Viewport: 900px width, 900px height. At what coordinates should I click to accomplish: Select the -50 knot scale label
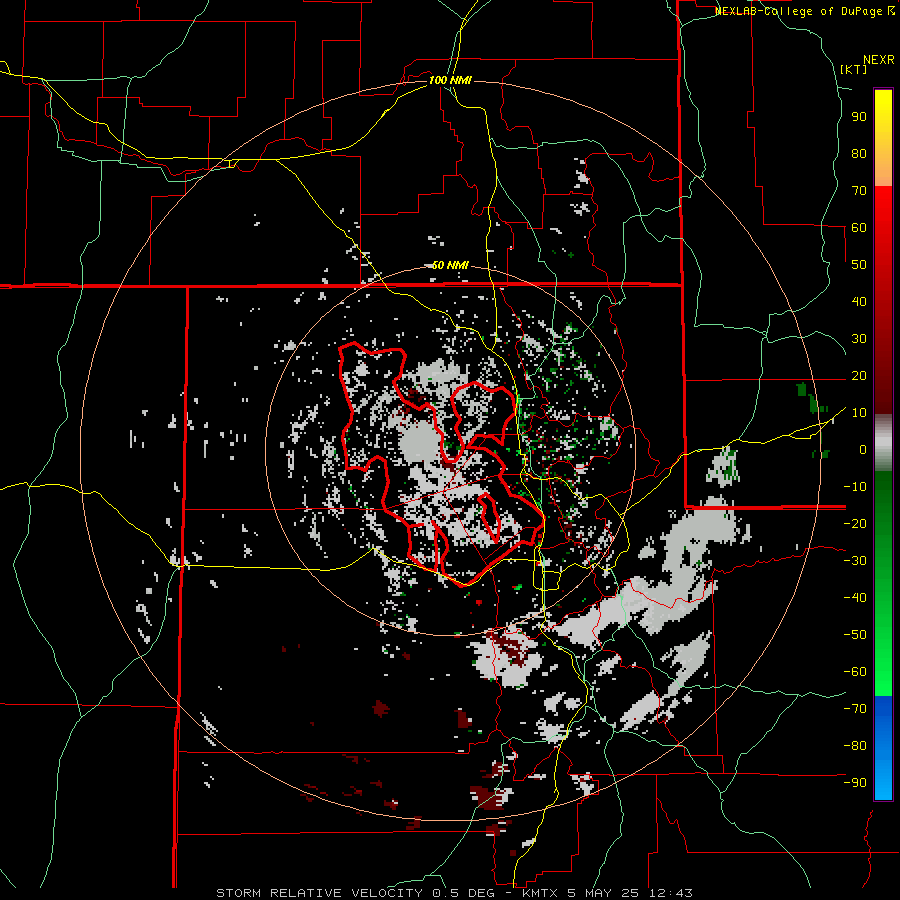(855, 635)
